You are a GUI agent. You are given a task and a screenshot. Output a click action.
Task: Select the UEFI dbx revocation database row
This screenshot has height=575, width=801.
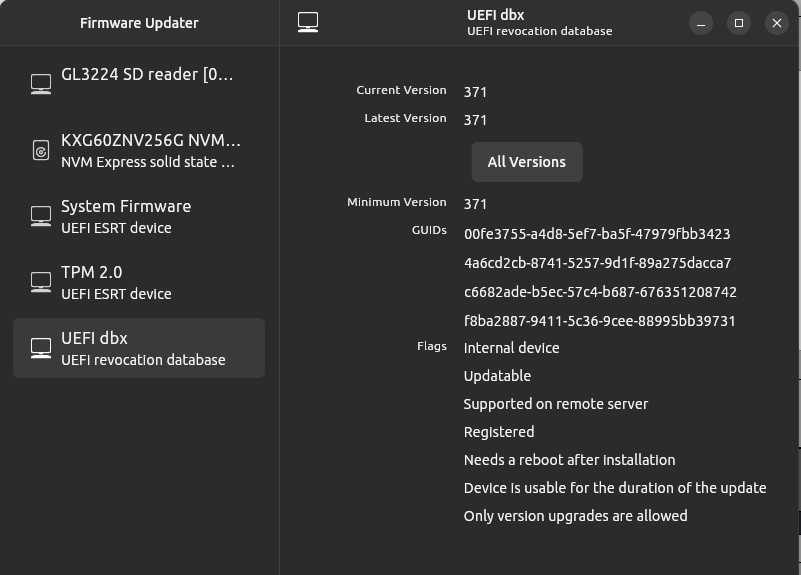[139, 348]
